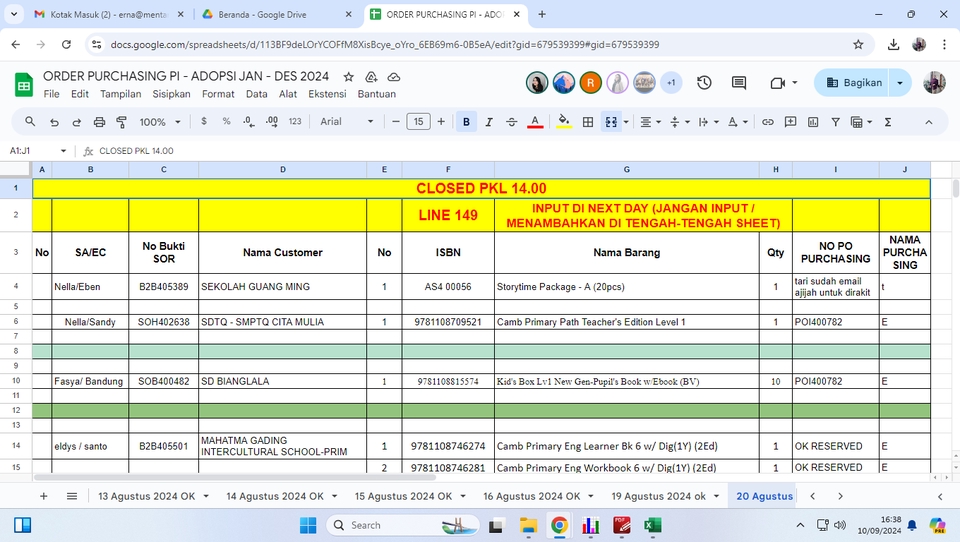Print the spreadsheet
The image size is (960, 542).
[x=99, y=122]
